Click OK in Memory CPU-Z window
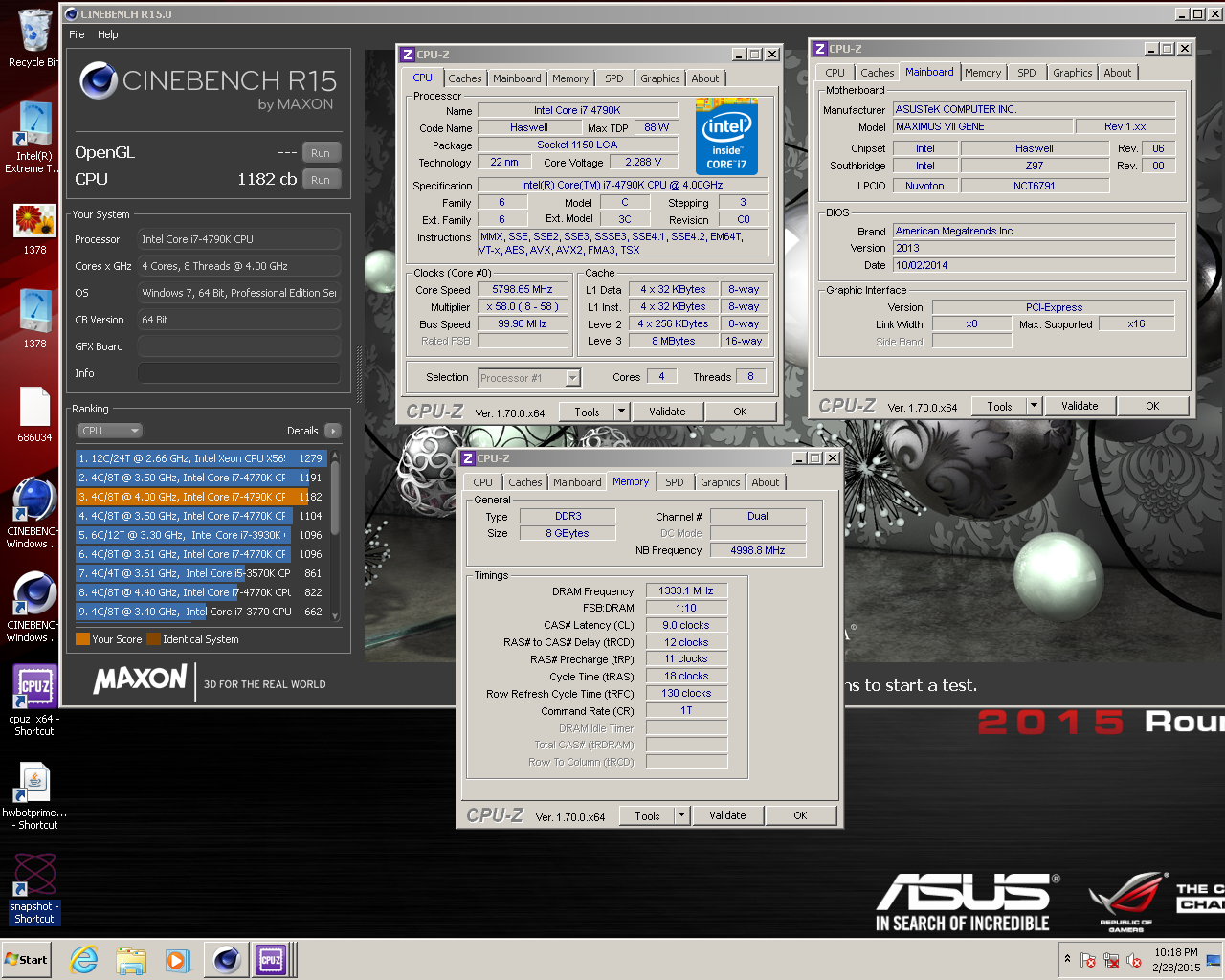This screenshot has height=980, width=1225. (x=800, y=815)
